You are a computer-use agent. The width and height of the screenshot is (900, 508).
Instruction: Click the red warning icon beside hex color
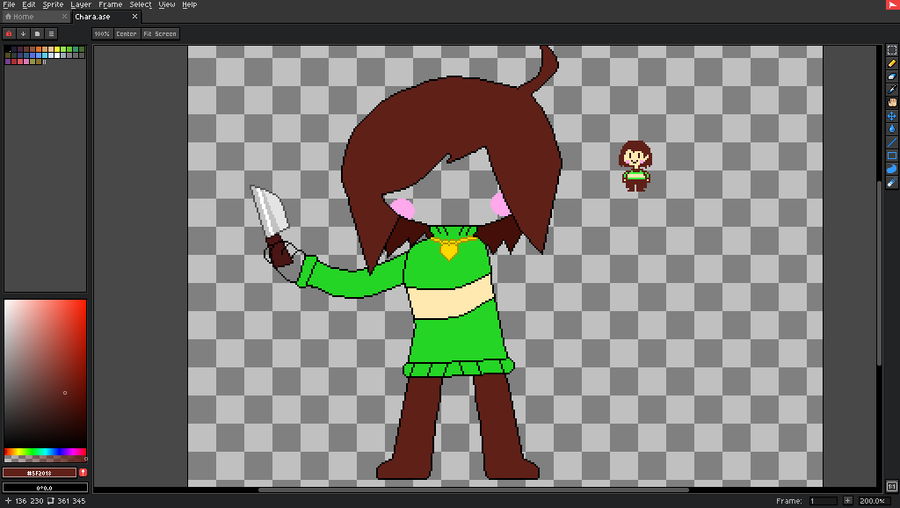[83, 472]
